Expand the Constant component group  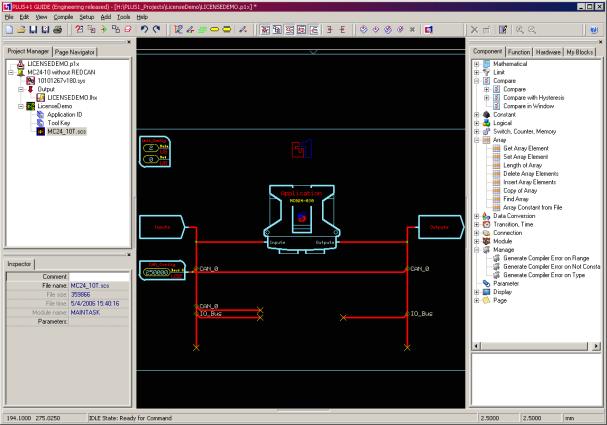(x=477, y=115)
